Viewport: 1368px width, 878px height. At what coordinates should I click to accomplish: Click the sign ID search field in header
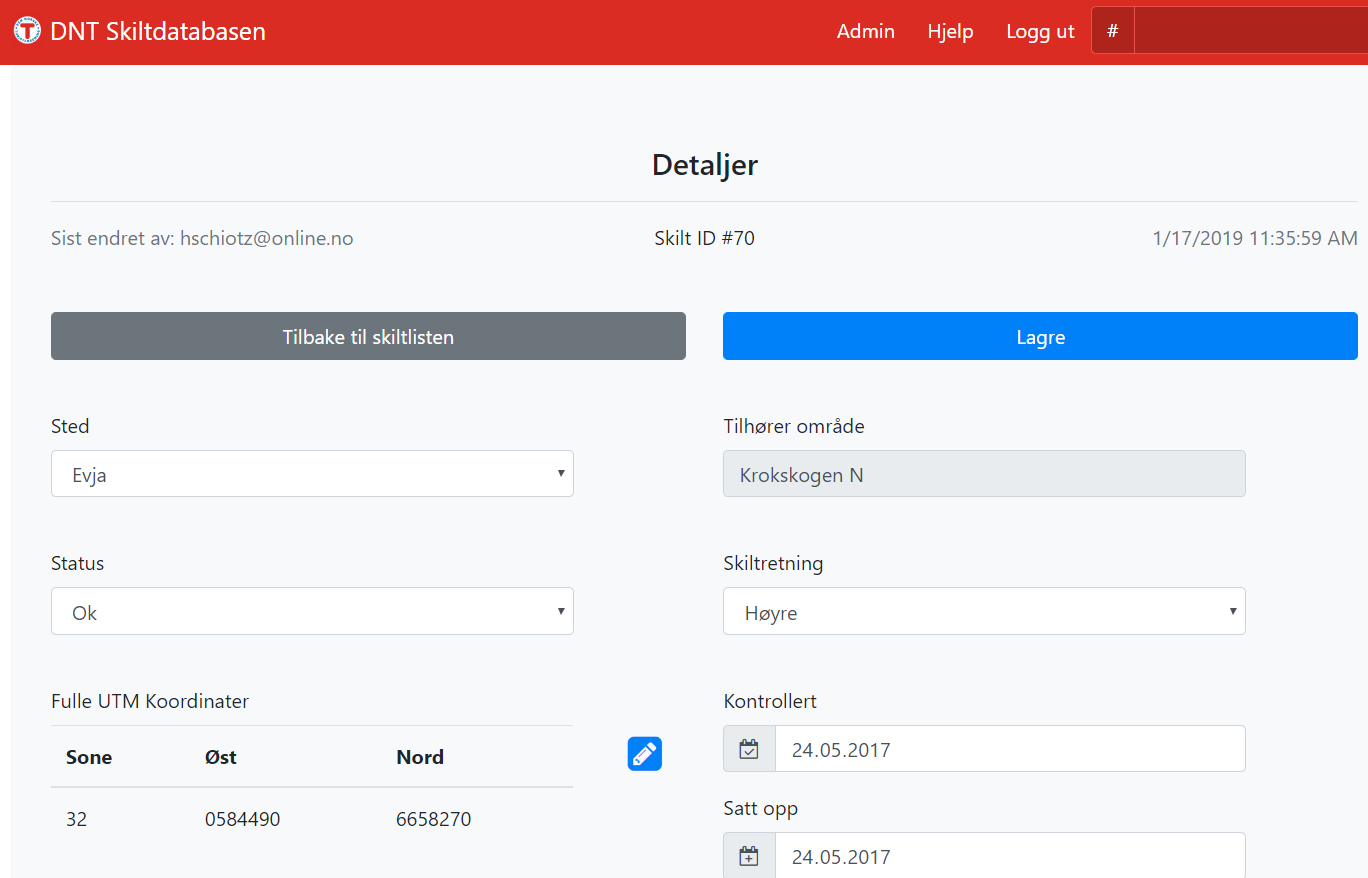tap(1251, 31)
